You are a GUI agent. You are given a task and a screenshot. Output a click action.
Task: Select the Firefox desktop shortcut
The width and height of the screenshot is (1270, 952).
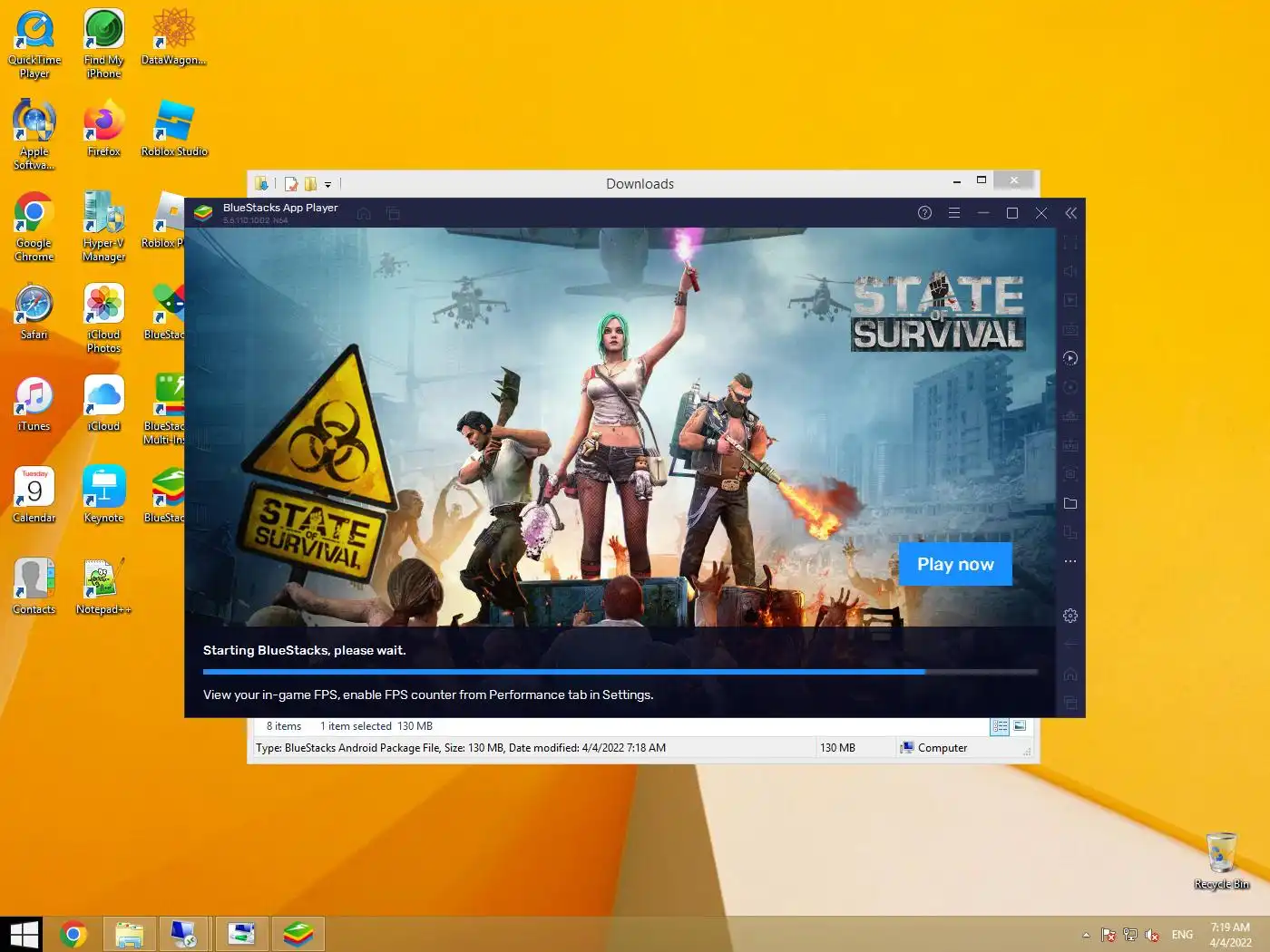point(103,129)
